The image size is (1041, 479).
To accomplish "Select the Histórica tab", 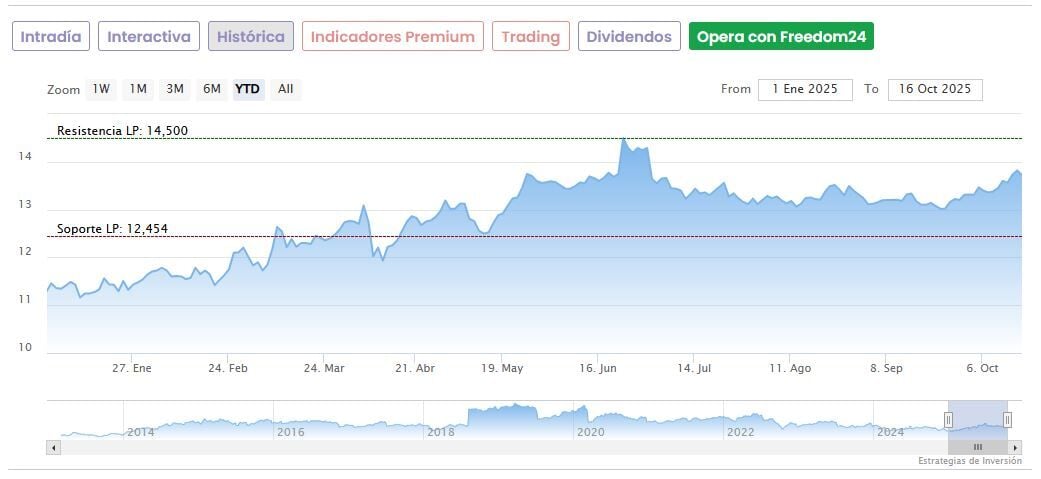I will (x=251, y=37).
